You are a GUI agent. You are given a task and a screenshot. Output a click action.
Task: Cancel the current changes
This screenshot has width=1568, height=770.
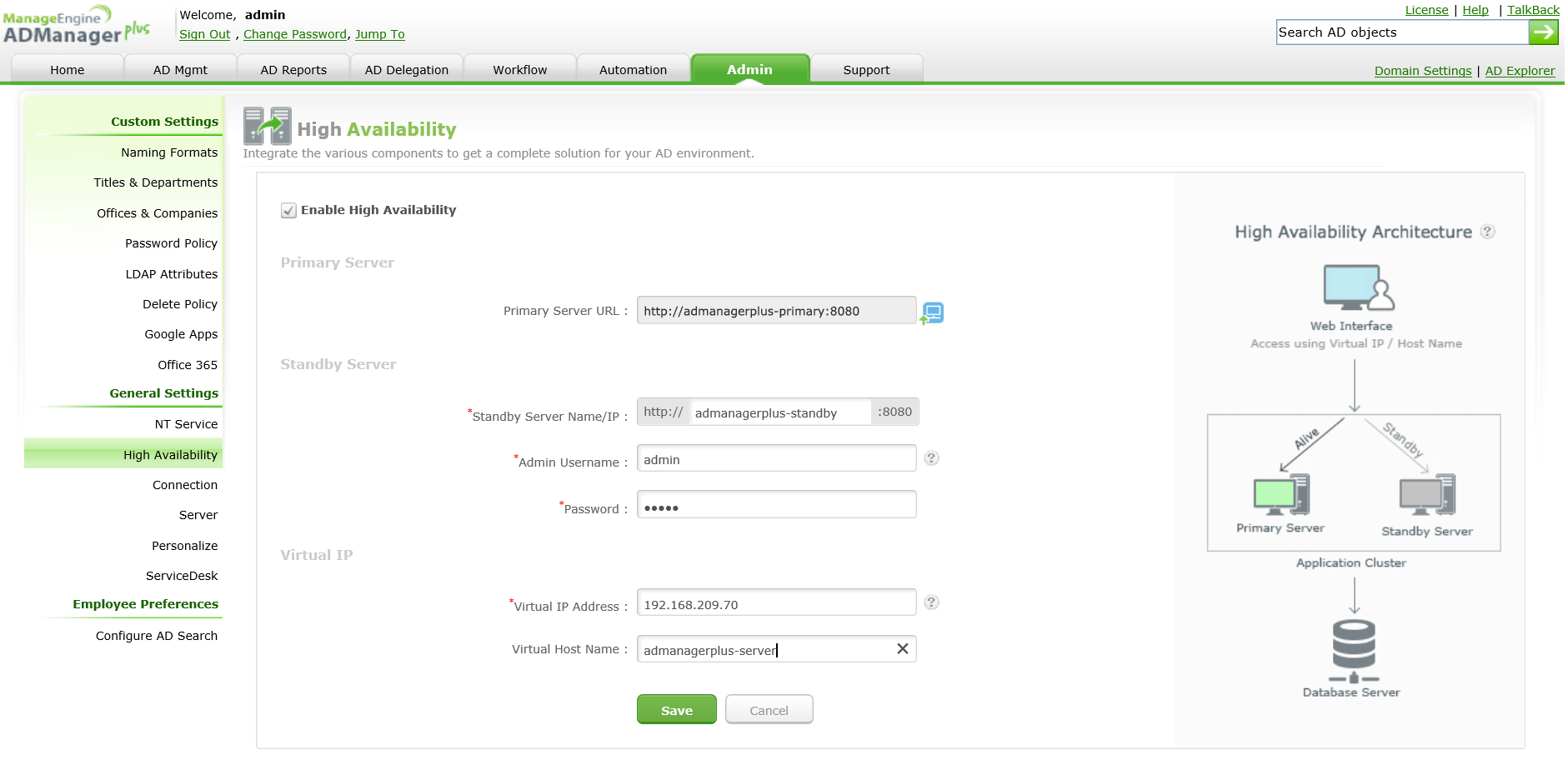tap(768, 709)
